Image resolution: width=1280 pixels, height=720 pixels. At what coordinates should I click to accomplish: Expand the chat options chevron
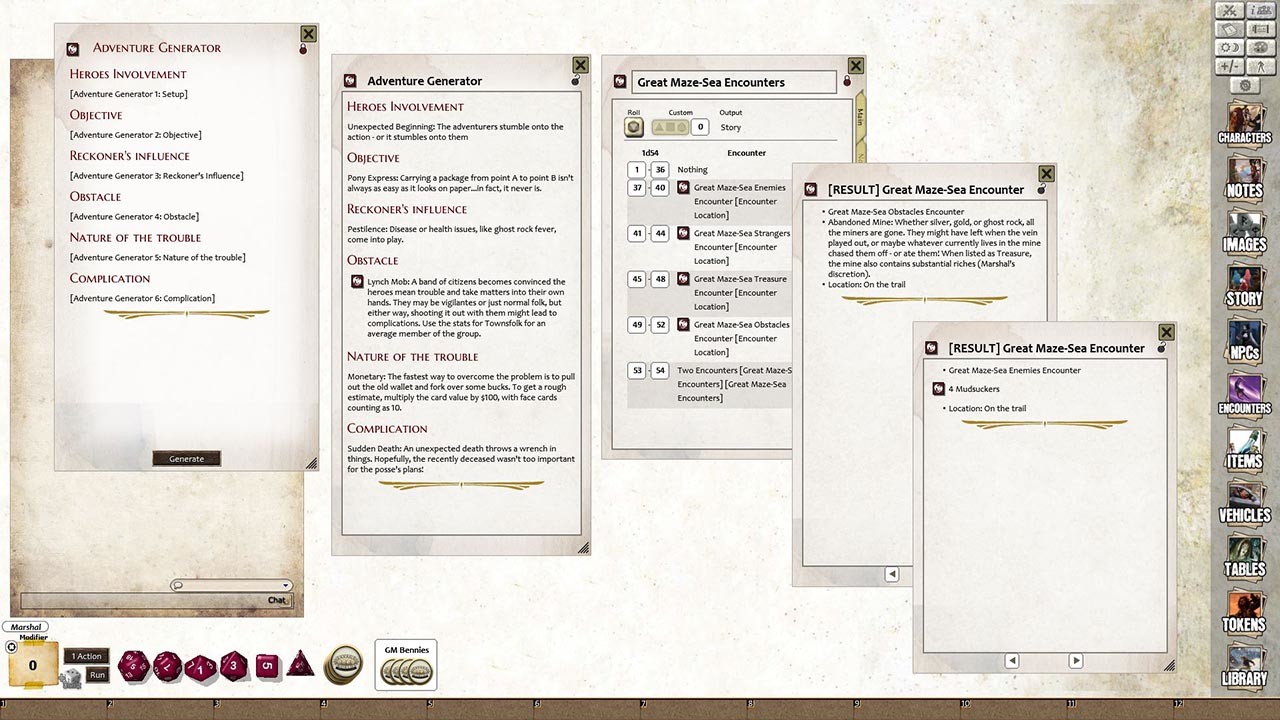[x=287, y=584]
